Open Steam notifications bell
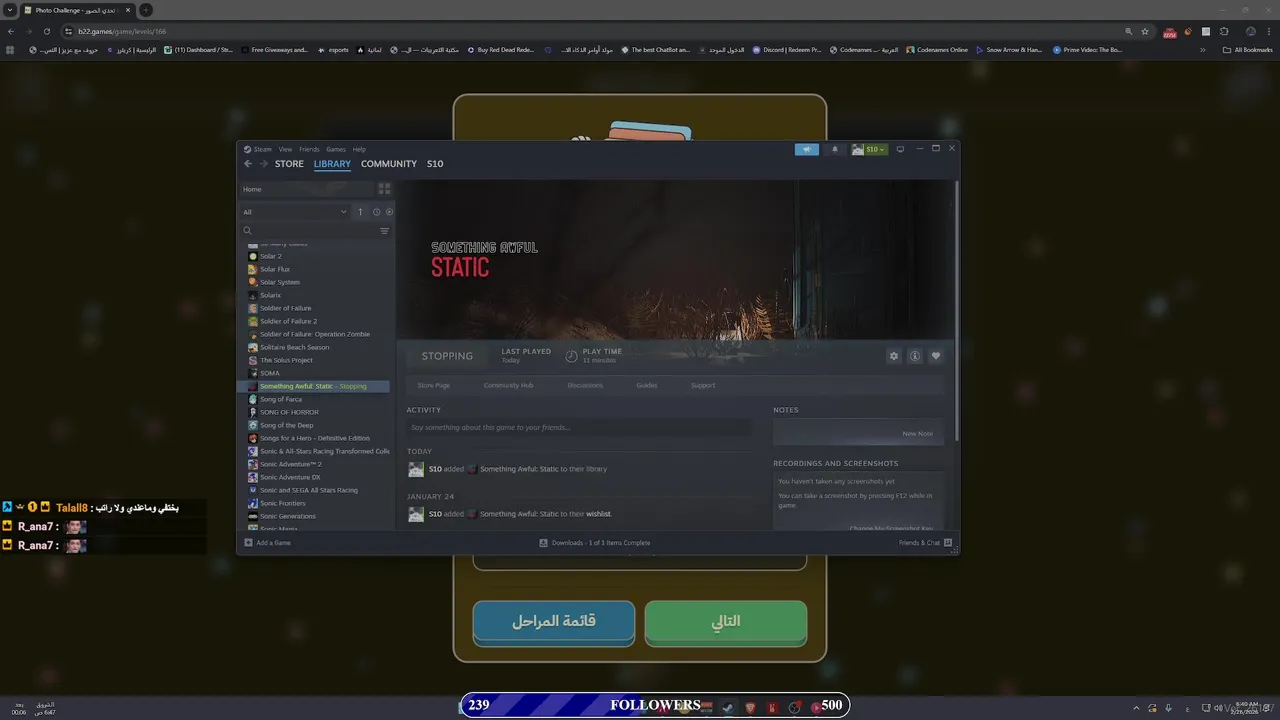Viewport: 1280px width, 720px height. 835,149
